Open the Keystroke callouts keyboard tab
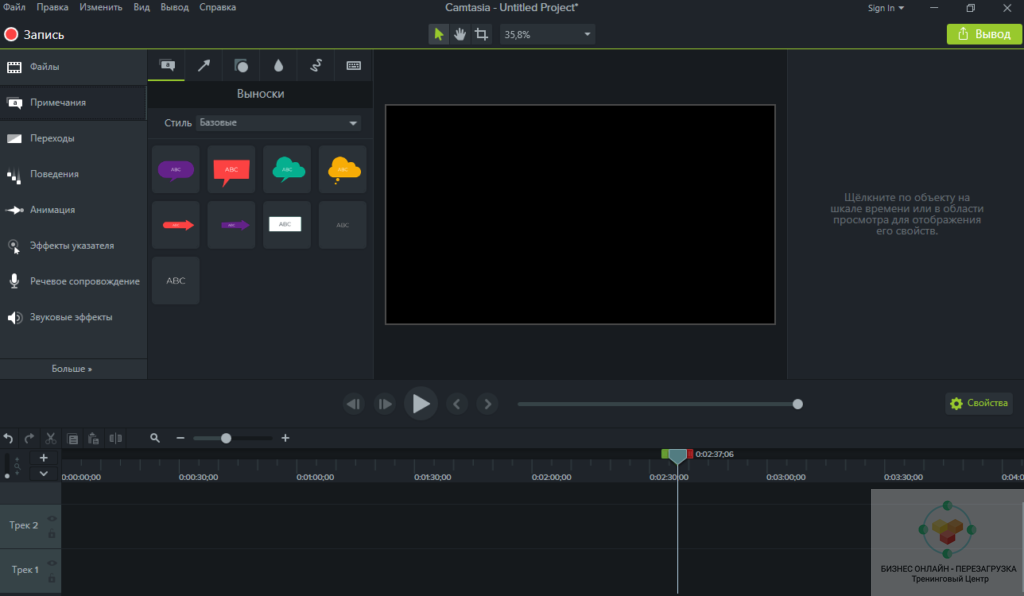 353,66
